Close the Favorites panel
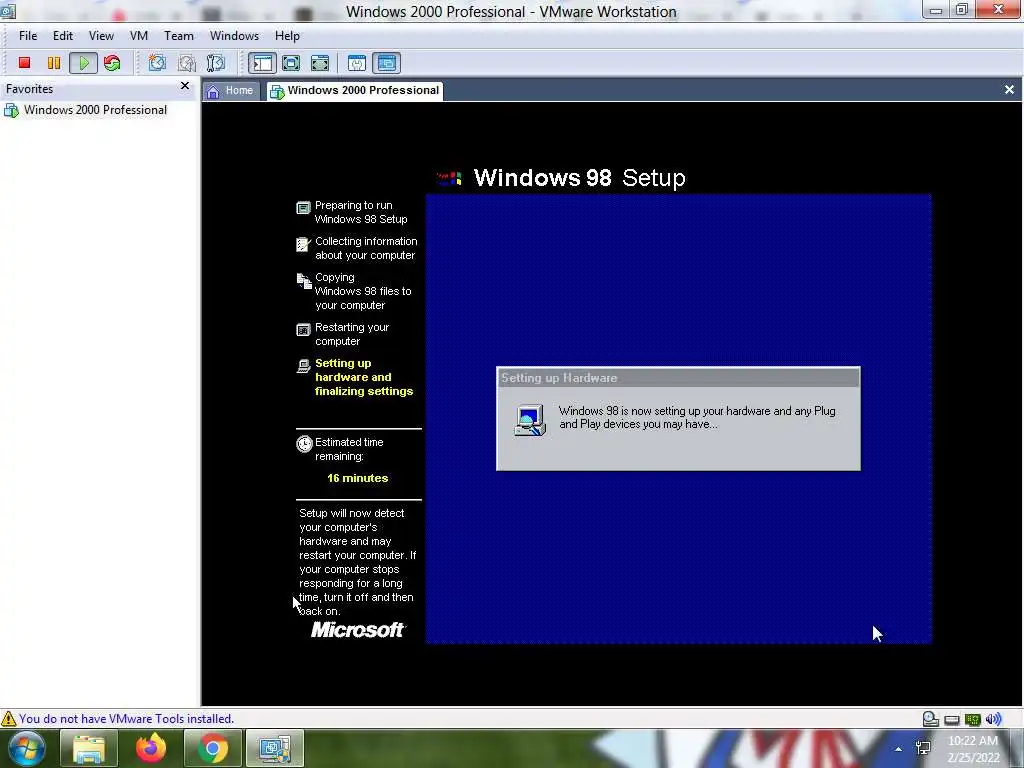 point(185,86)
